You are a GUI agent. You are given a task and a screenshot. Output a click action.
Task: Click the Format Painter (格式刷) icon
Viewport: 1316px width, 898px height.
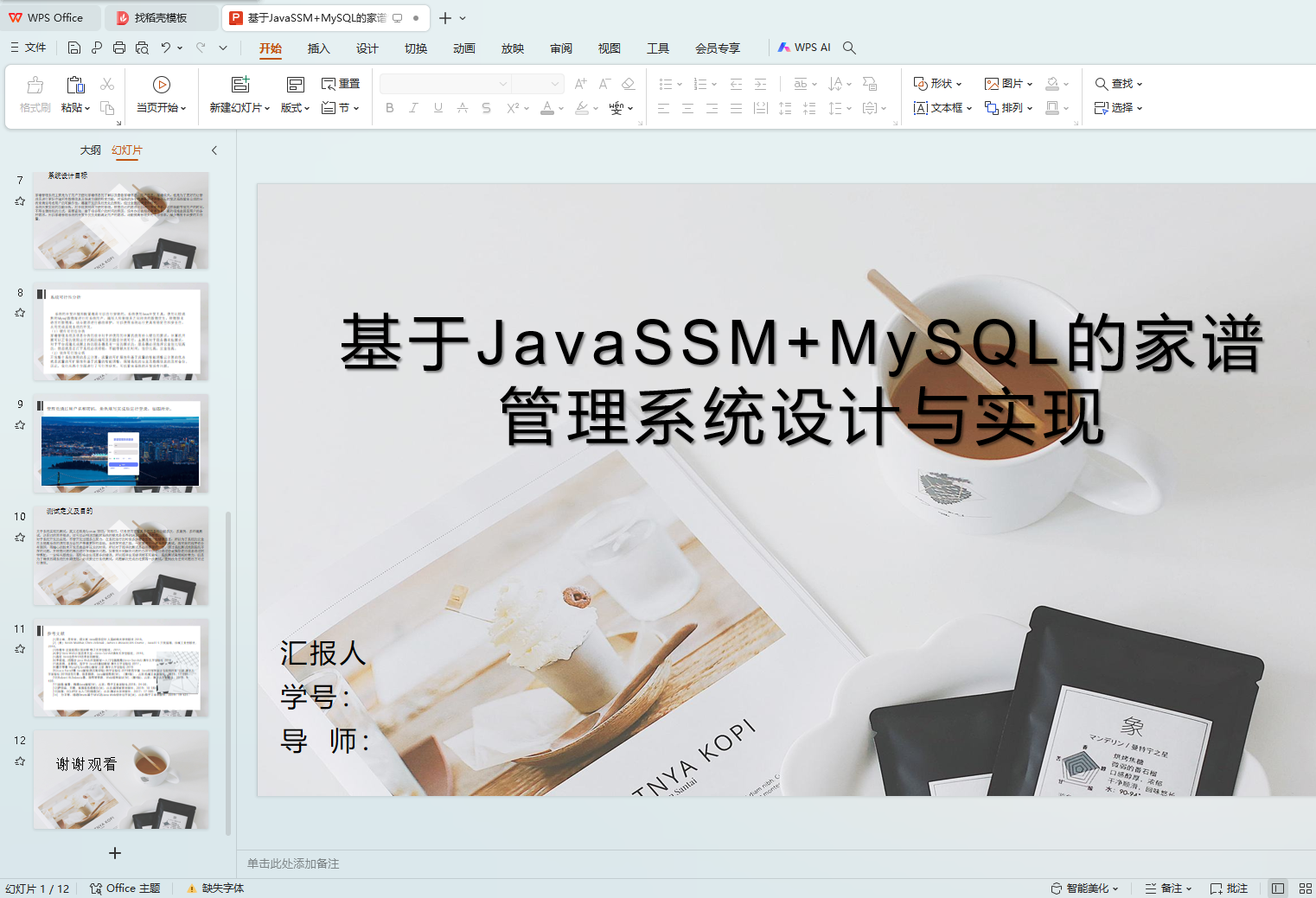tap(35, 85)
